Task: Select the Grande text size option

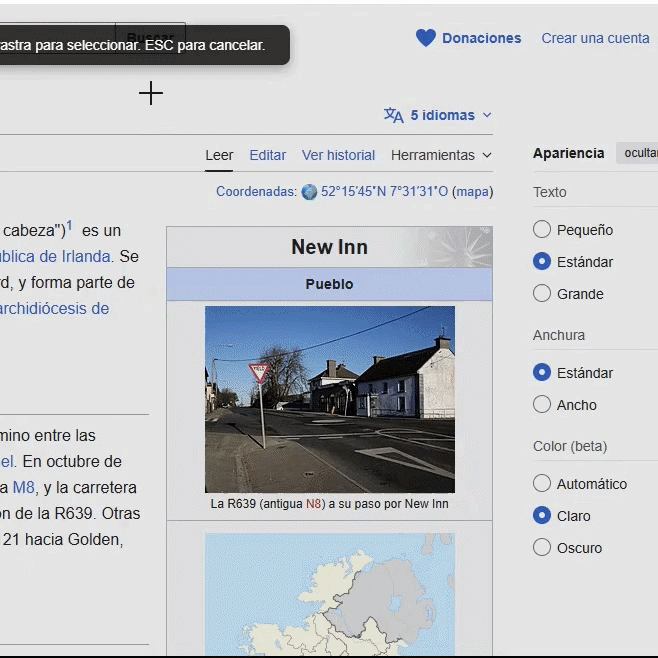Action: tap(542, 294)
